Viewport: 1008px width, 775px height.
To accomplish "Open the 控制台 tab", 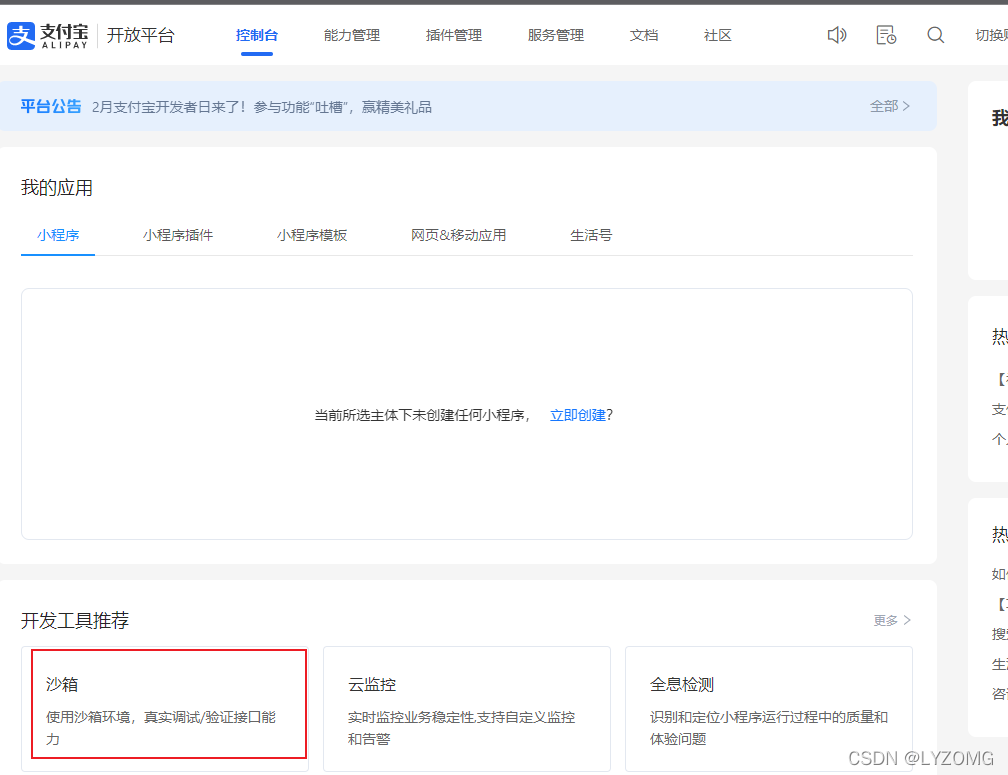I will click(256, 35).
